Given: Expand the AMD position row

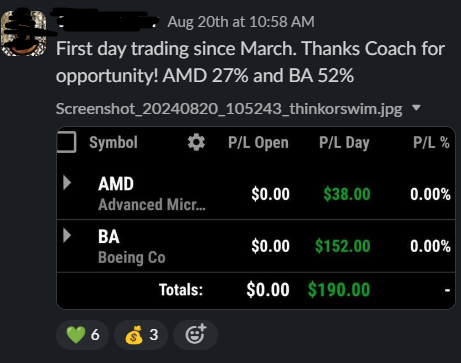Looking at the screenshot, I should point(67,183).
